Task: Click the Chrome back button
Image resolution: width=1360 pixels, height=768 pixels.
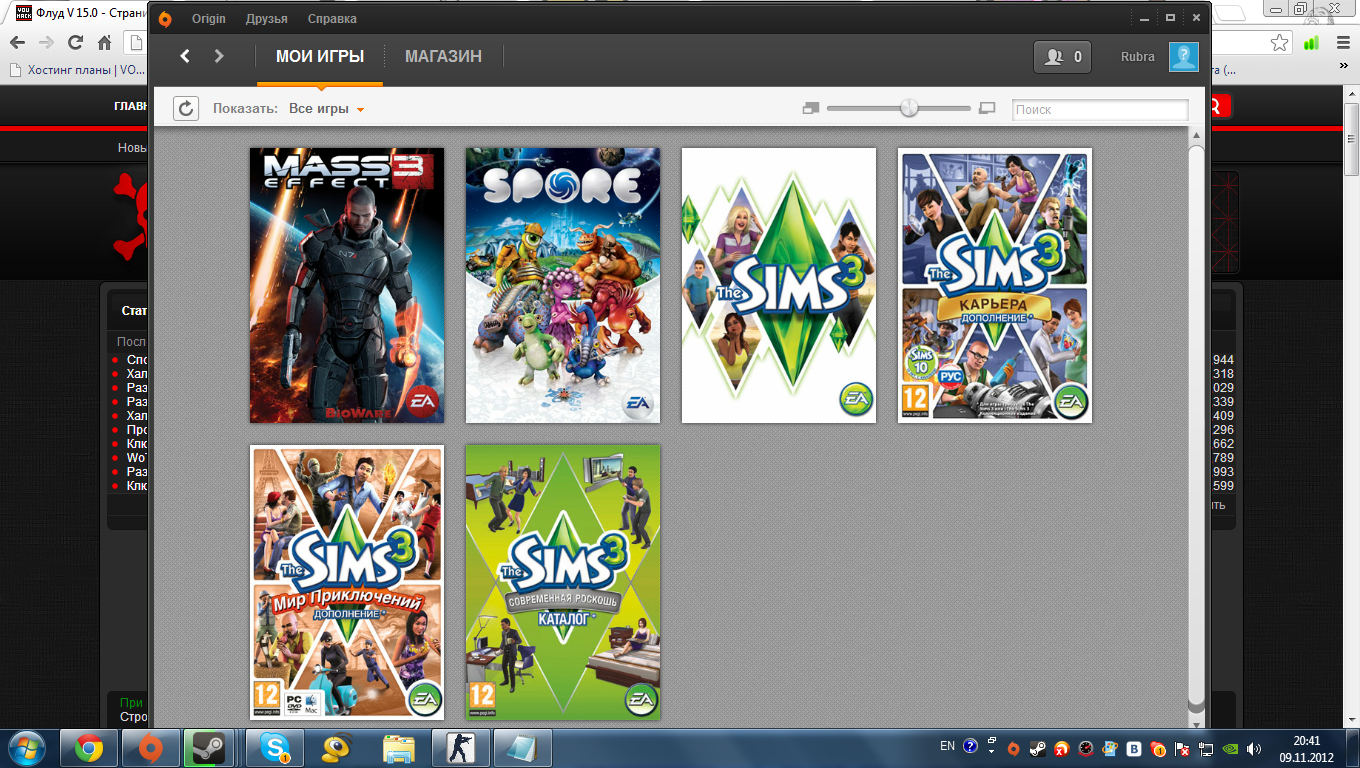Action: [x=17, y=43]
